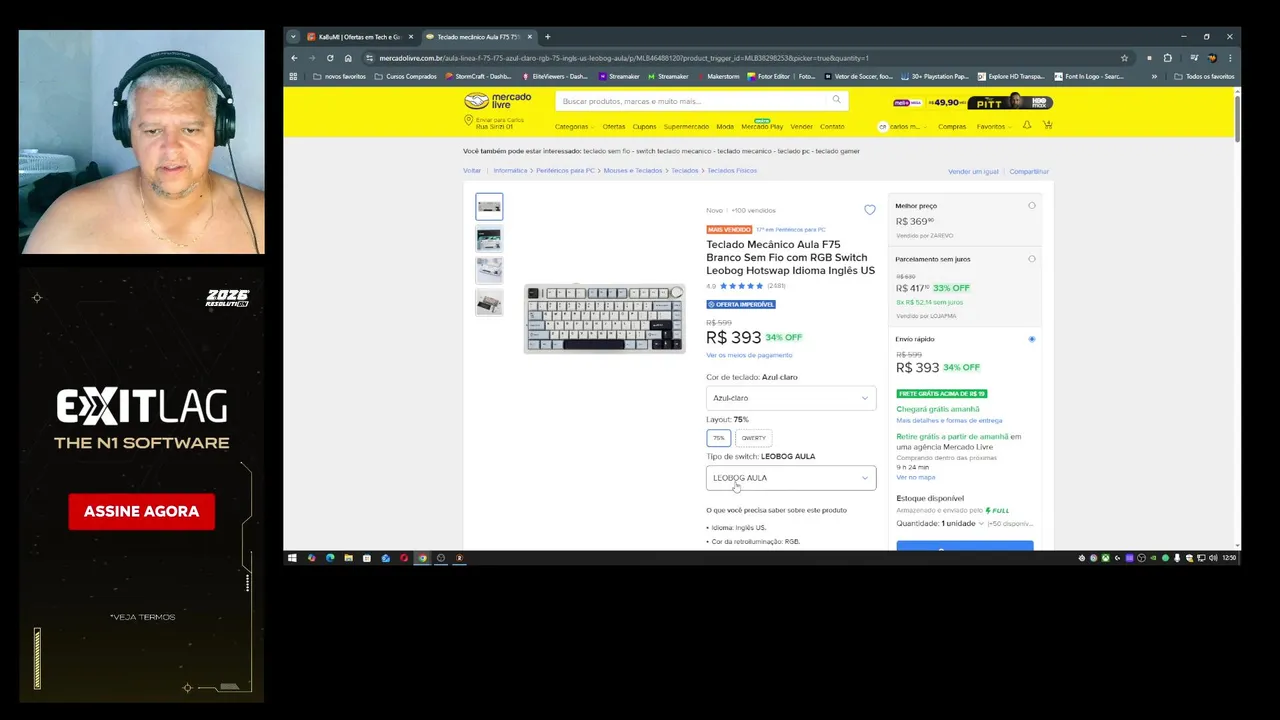
Task: Click the Meli+ HBO Max promo banner
Action: click(972, 102)
